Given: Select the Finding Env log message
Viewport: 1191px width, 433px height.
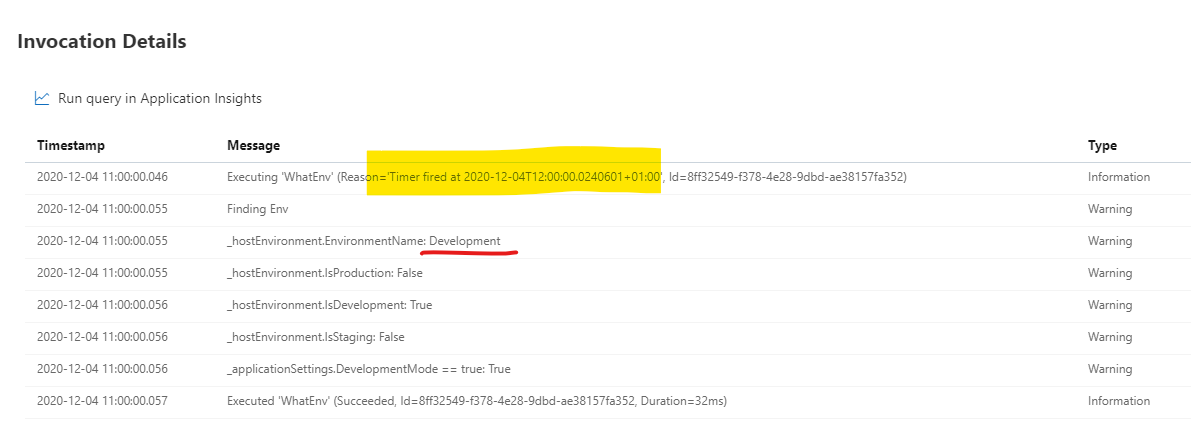Looking at the screenshot, I should 257,209.
